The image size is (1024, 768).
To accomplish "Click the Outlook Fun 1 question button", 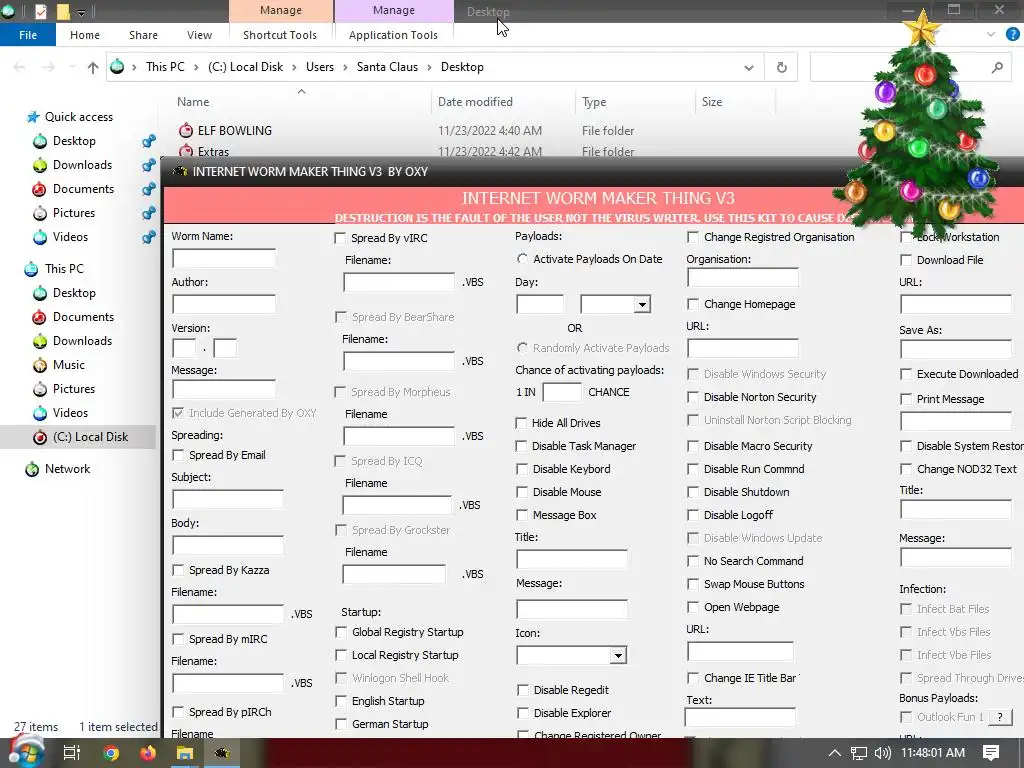I will click(x=1000, y=717).
